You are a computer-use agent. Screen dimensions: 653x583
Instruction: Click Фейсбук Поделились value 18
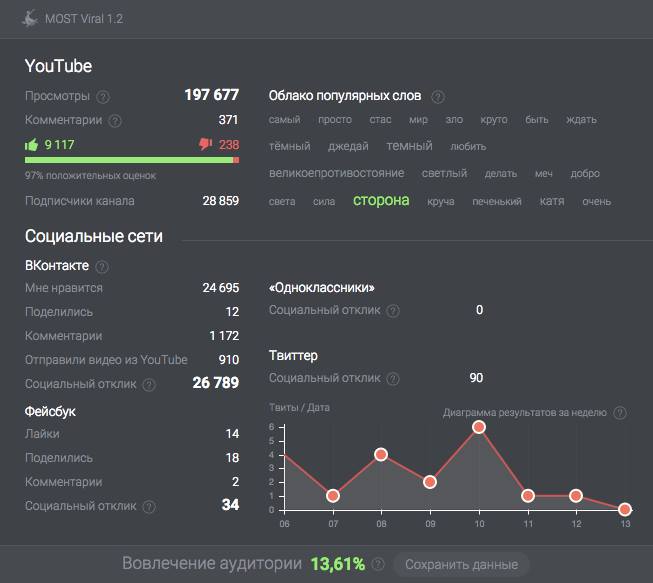(232, 458)
